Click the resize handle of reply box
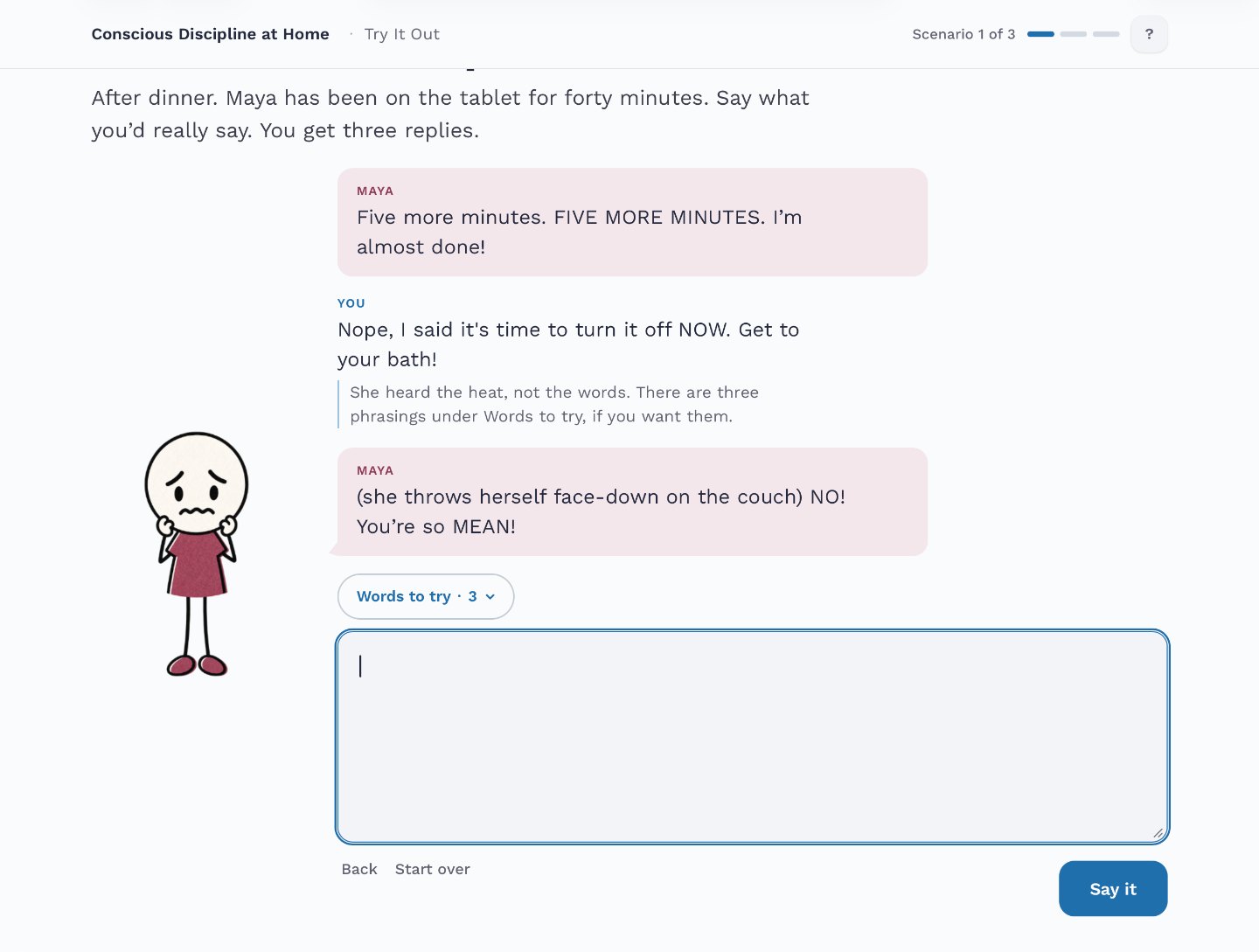The height and width of the screenshot is (952, 1259). [x=1158, y=833]
